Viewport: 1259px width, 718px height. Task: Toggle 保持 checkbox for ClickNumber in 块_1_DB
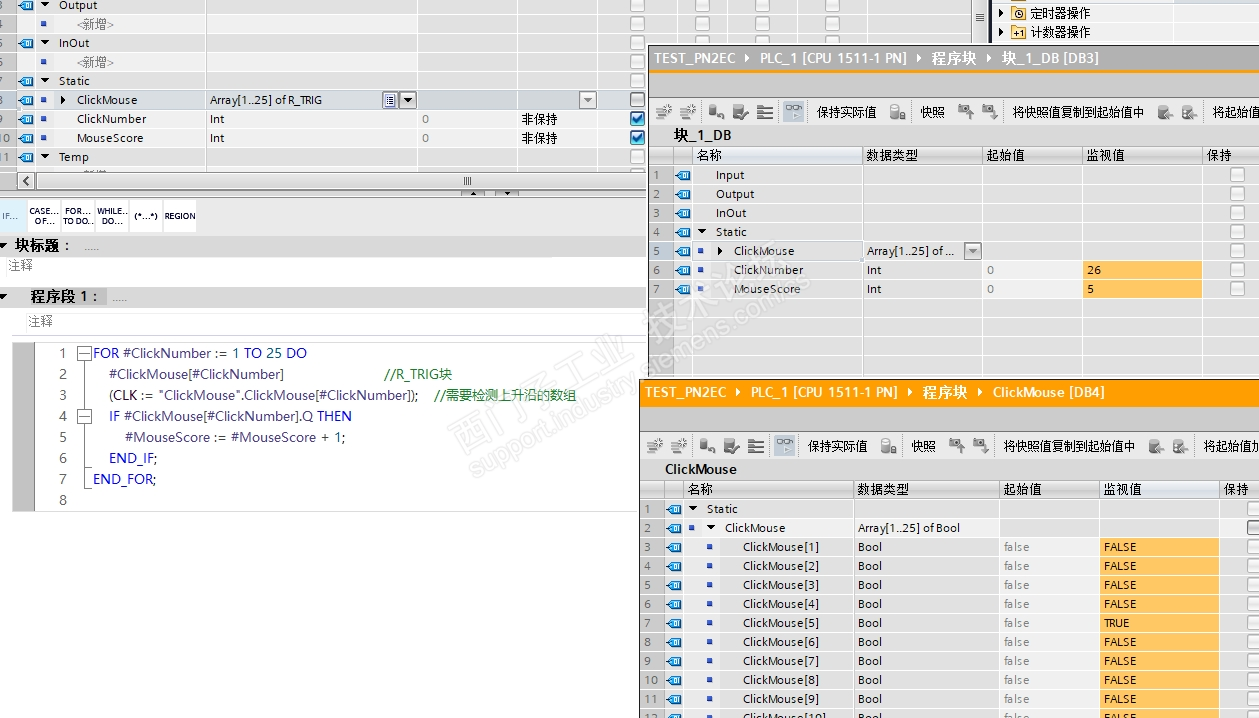(x=1237, y=270)
